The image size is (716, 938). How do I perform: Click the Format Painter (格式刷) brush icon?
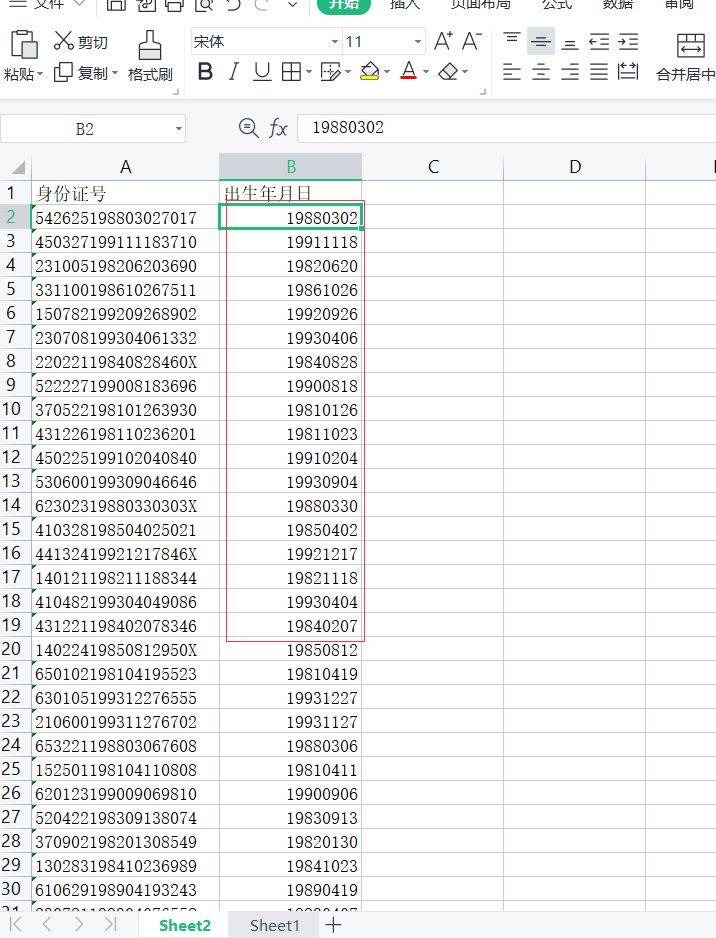(150, 45)
